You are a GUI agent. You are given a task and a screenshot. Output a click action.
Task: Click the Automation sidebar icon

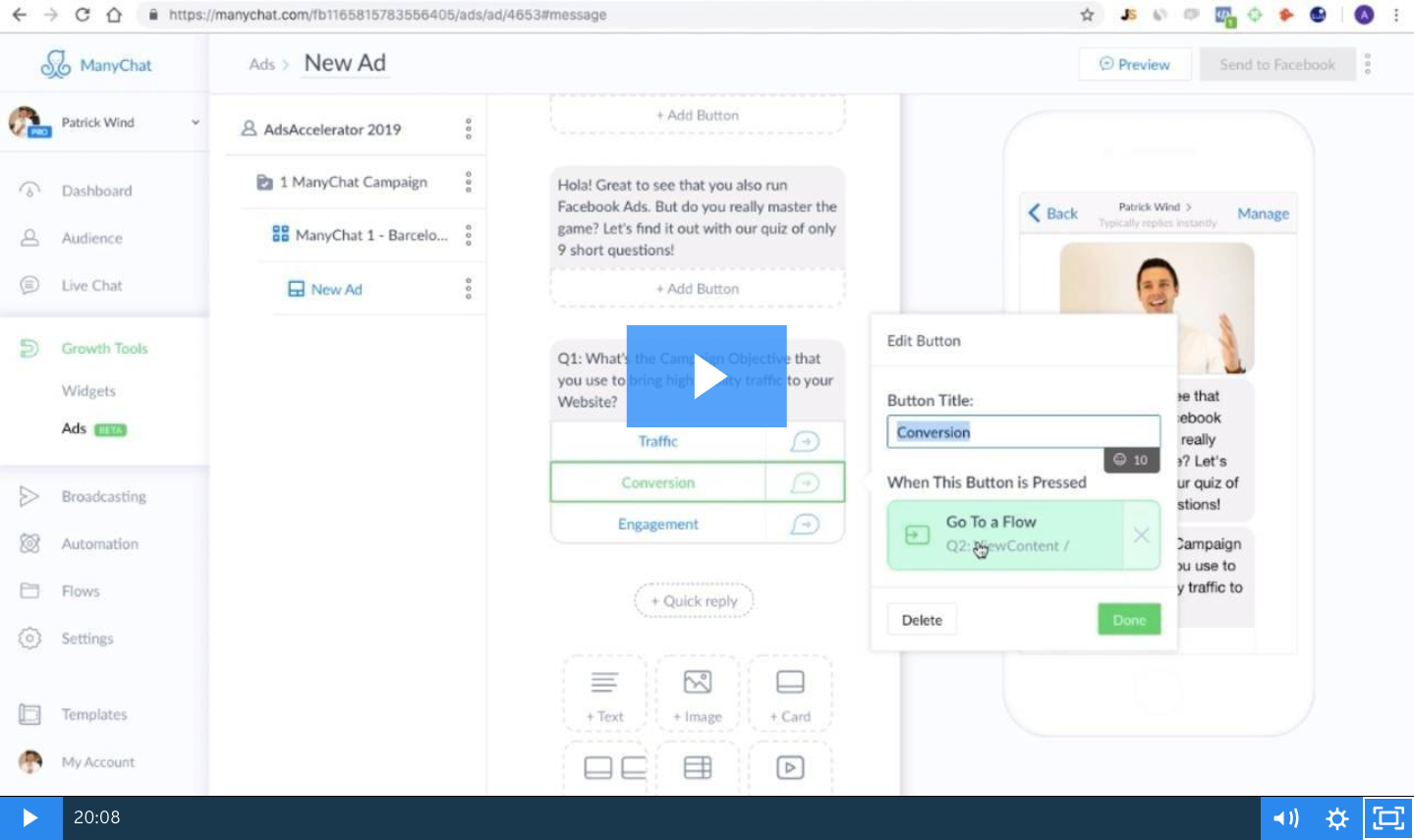click(29, 543)
